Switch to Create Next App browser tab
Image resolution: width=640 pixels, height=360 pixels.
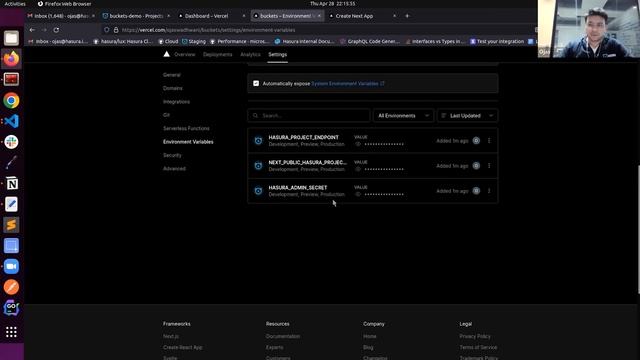pyautogui.click(x=362, y=16)
